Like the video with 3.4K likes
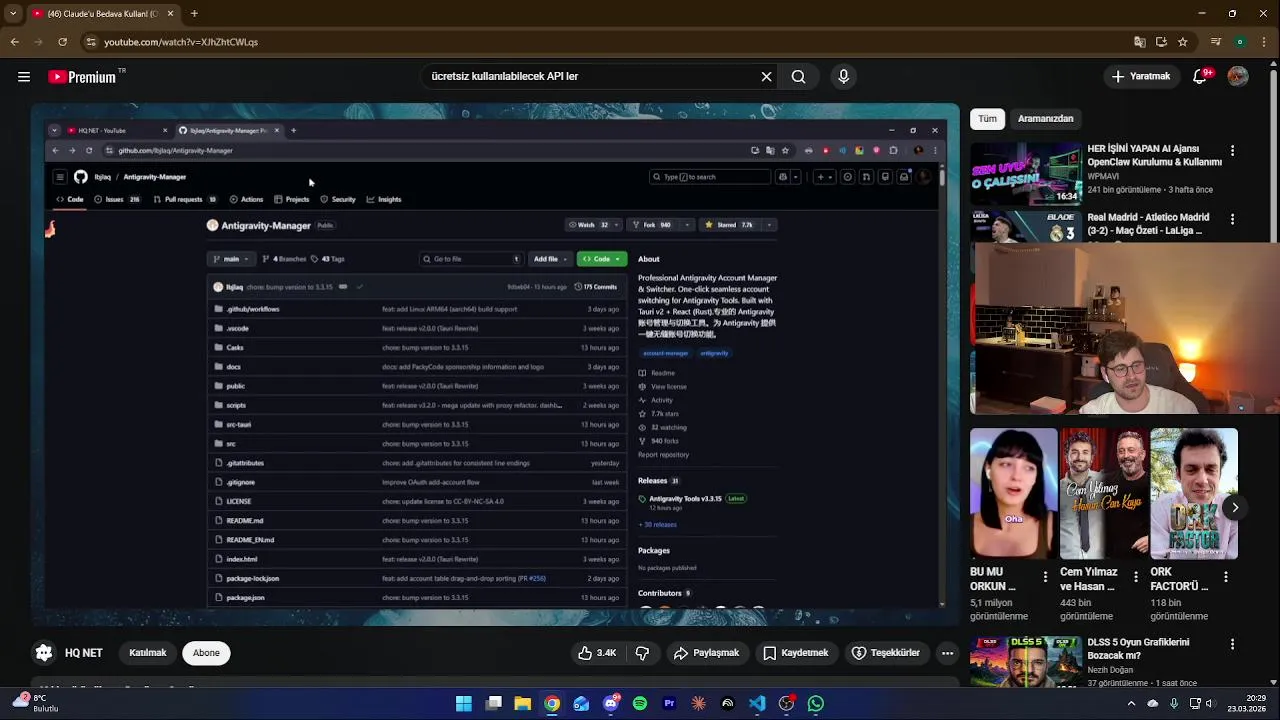Screen dimensions: 1280x720 [597, 653]
